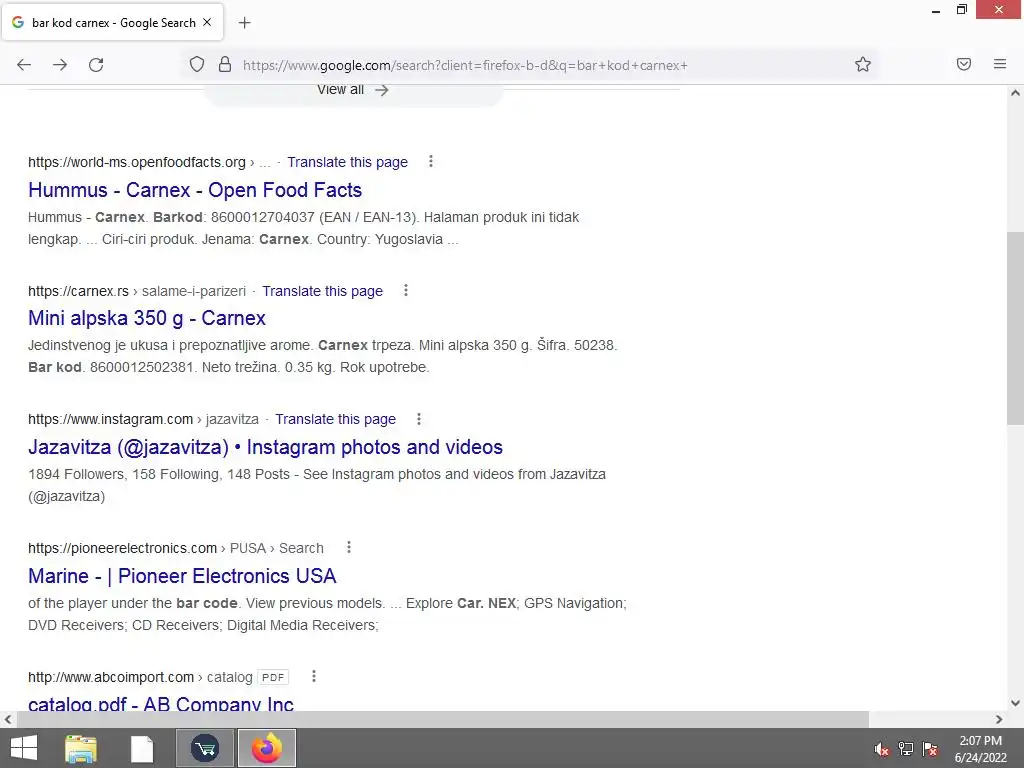Image resolution: width=1024 pixels, height=768 pixels.
Task: Click the network tray icon
Action: tap(906, 749)
